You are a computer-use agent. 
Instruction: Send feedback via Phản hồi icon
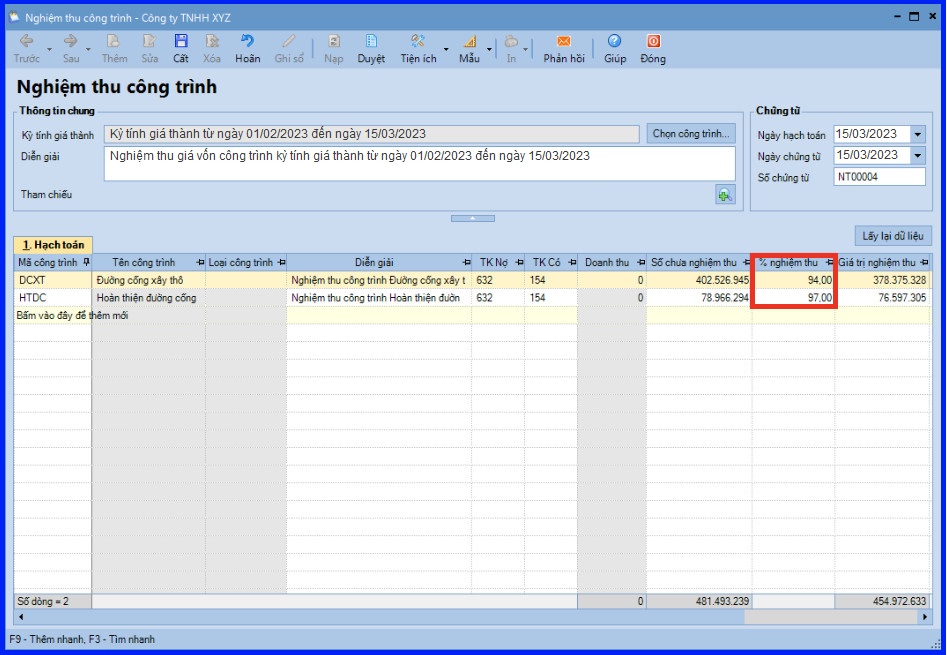coord(563,41)
